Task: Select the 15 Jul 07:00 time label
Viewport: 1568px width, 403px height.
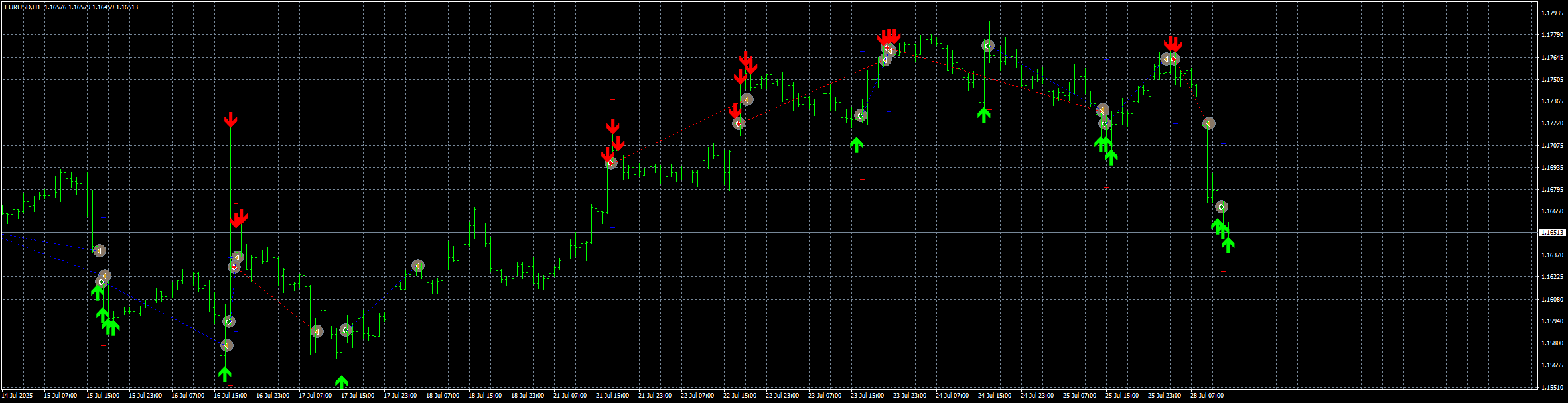Action: [x=60, y=396]
